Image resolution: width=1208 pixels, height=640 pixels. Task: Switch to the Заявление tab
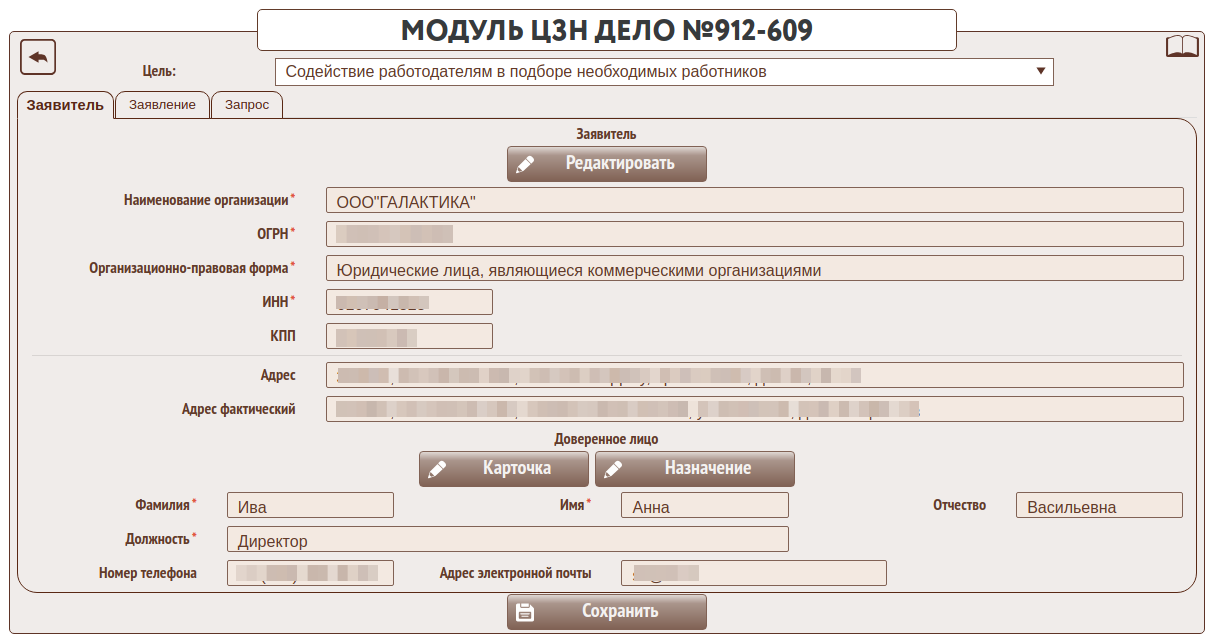(162, 105)
